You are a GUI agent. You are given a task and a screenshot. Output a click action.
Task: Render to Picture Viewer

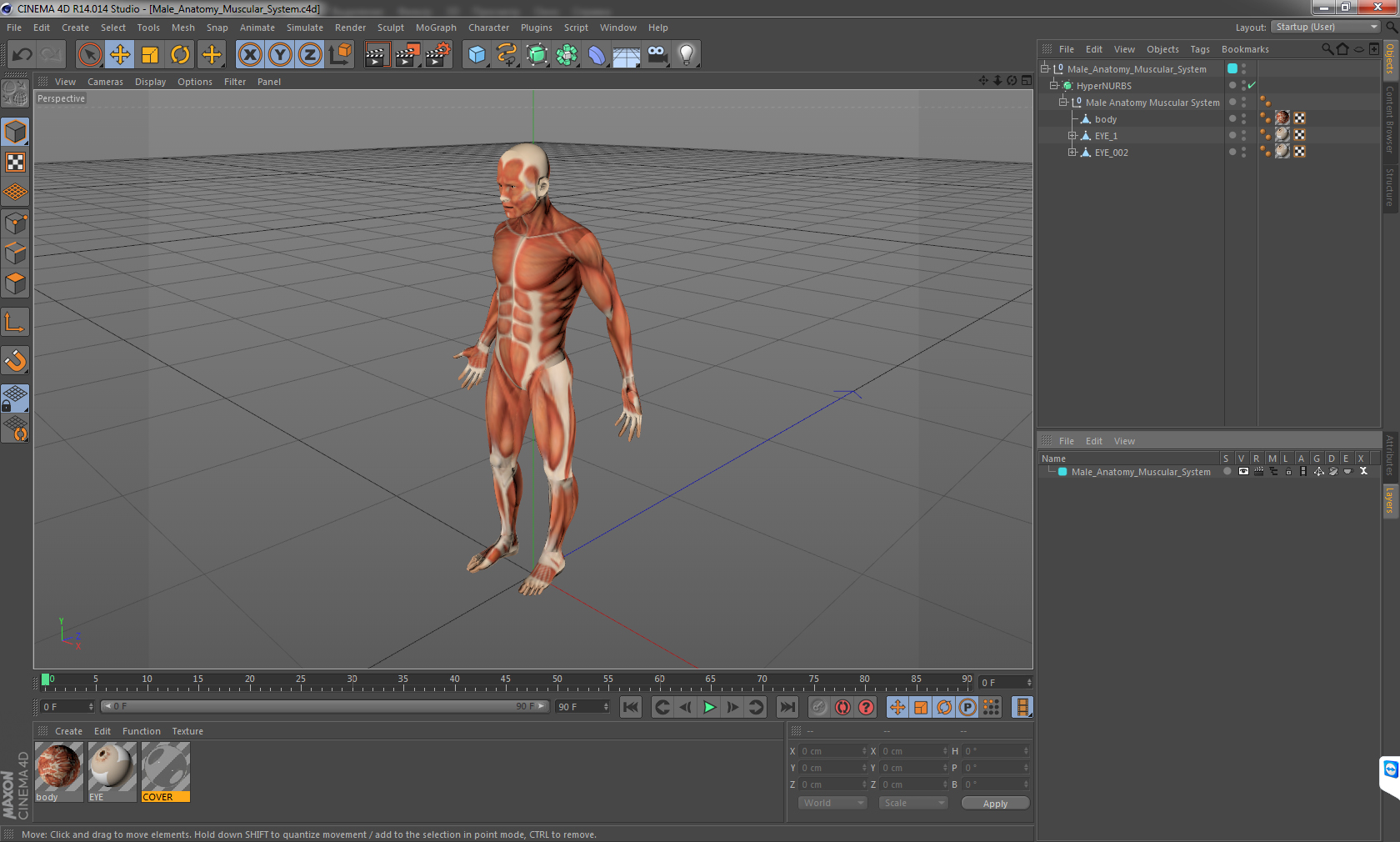407,55
